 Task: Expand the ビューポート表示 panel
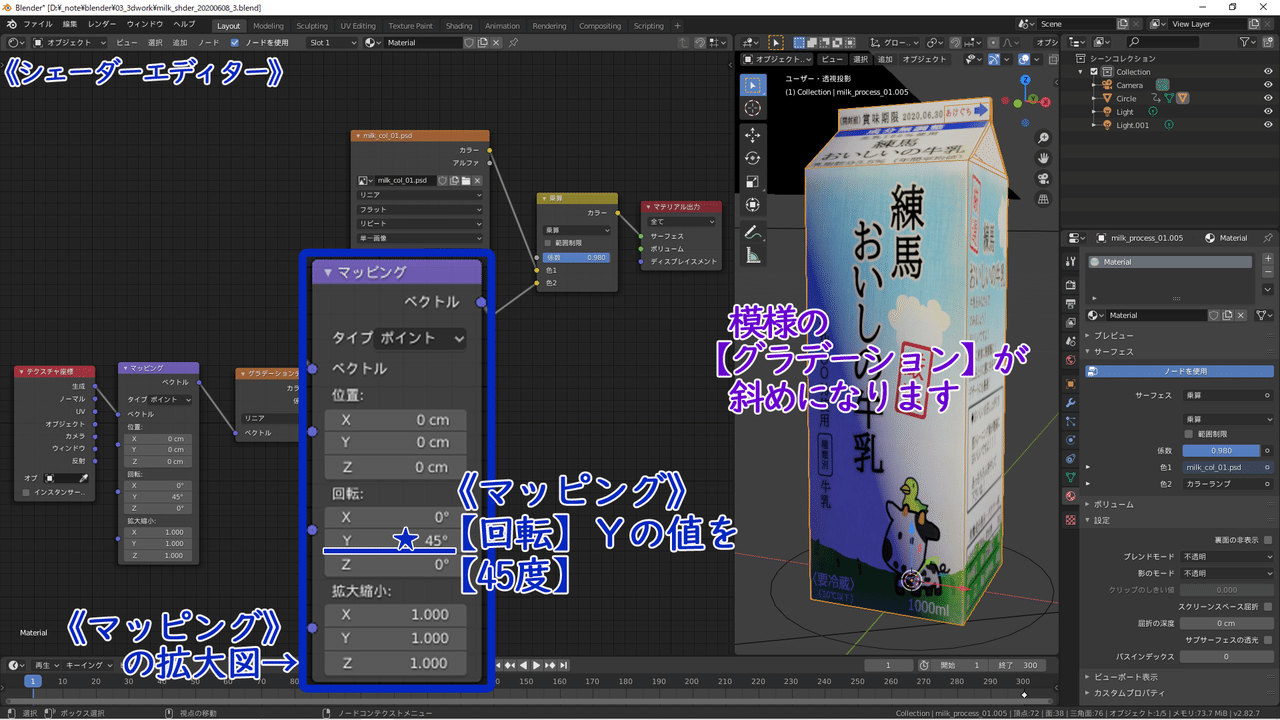tap(1127, 678)
